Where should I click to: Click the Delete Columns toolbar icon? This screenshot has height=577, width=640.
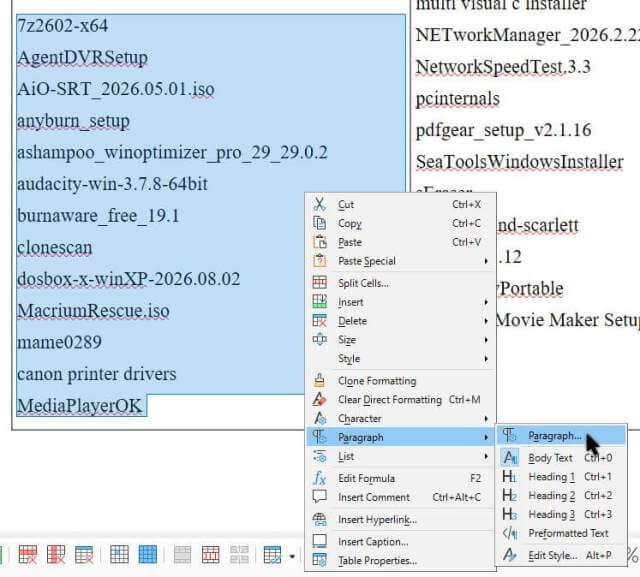(x=56, y=555)
